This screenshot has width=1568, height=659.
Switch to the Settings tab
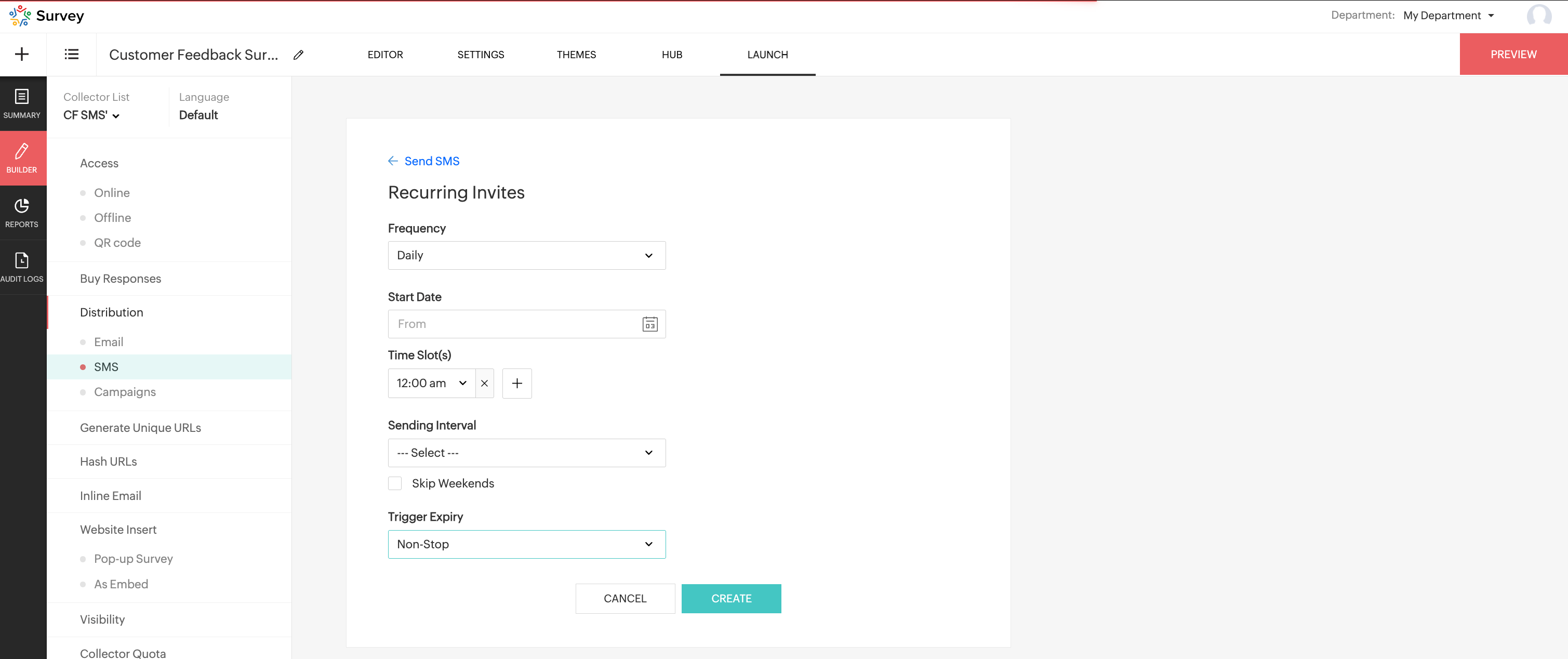click(x=480, y=55)
